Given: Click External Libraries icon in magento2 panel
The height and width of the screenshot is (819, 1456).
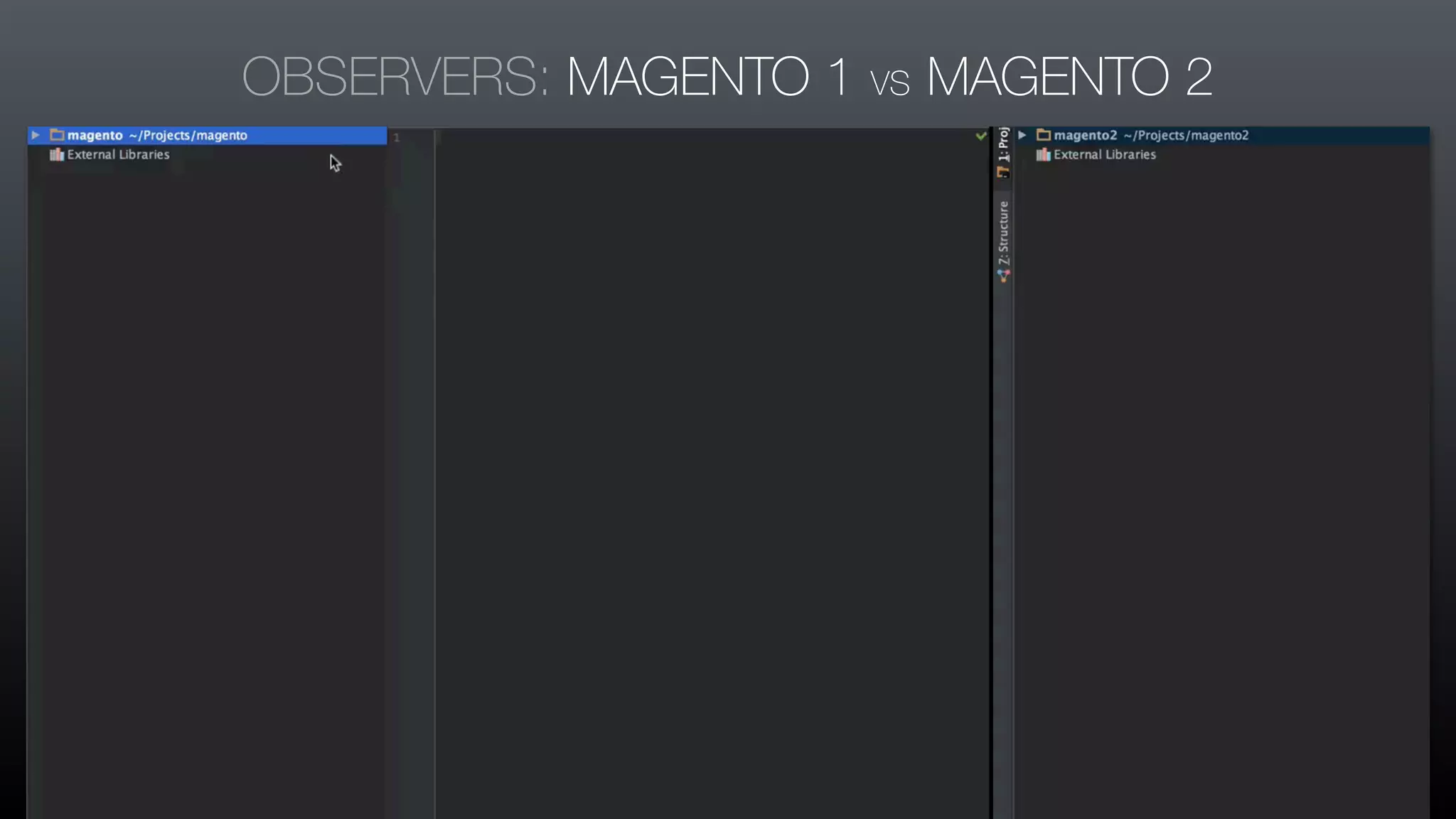Looking at the screenshot, I should point(1043,154).
